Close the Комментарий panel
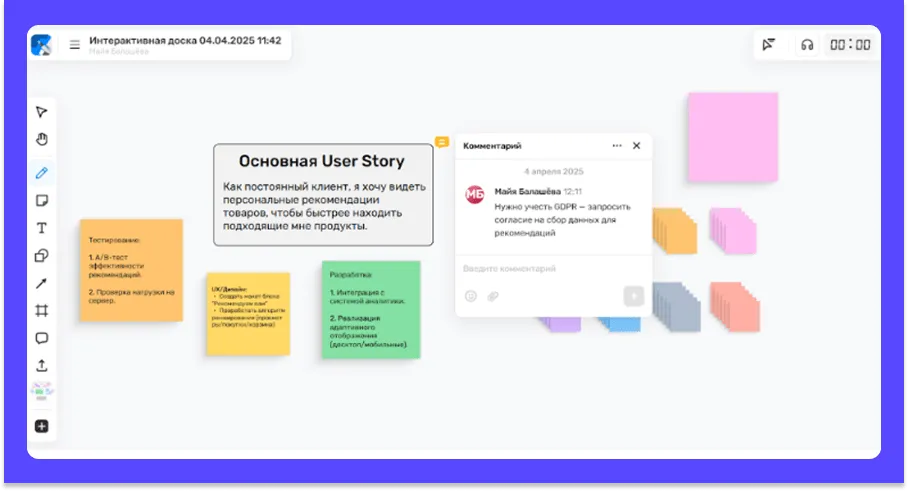Viewport: 908px width, 491px height. 637,146
